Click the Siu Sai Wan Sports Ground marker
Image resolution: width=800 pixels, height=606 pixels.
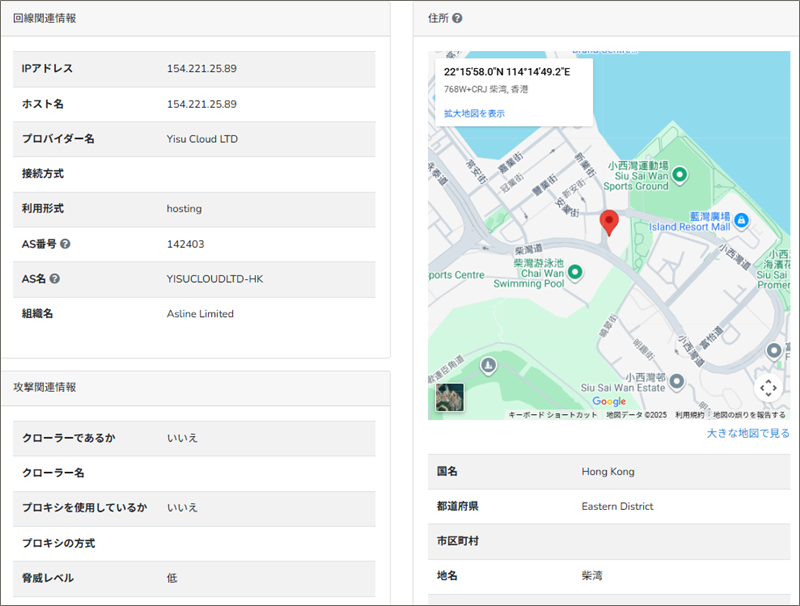(x=679, y=176)
